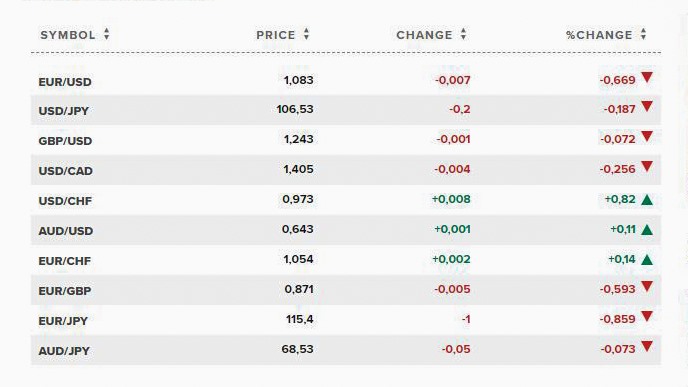688x387 pixels.
Task: Click green up arrow for AUD/USD
Action: [647, 229]
